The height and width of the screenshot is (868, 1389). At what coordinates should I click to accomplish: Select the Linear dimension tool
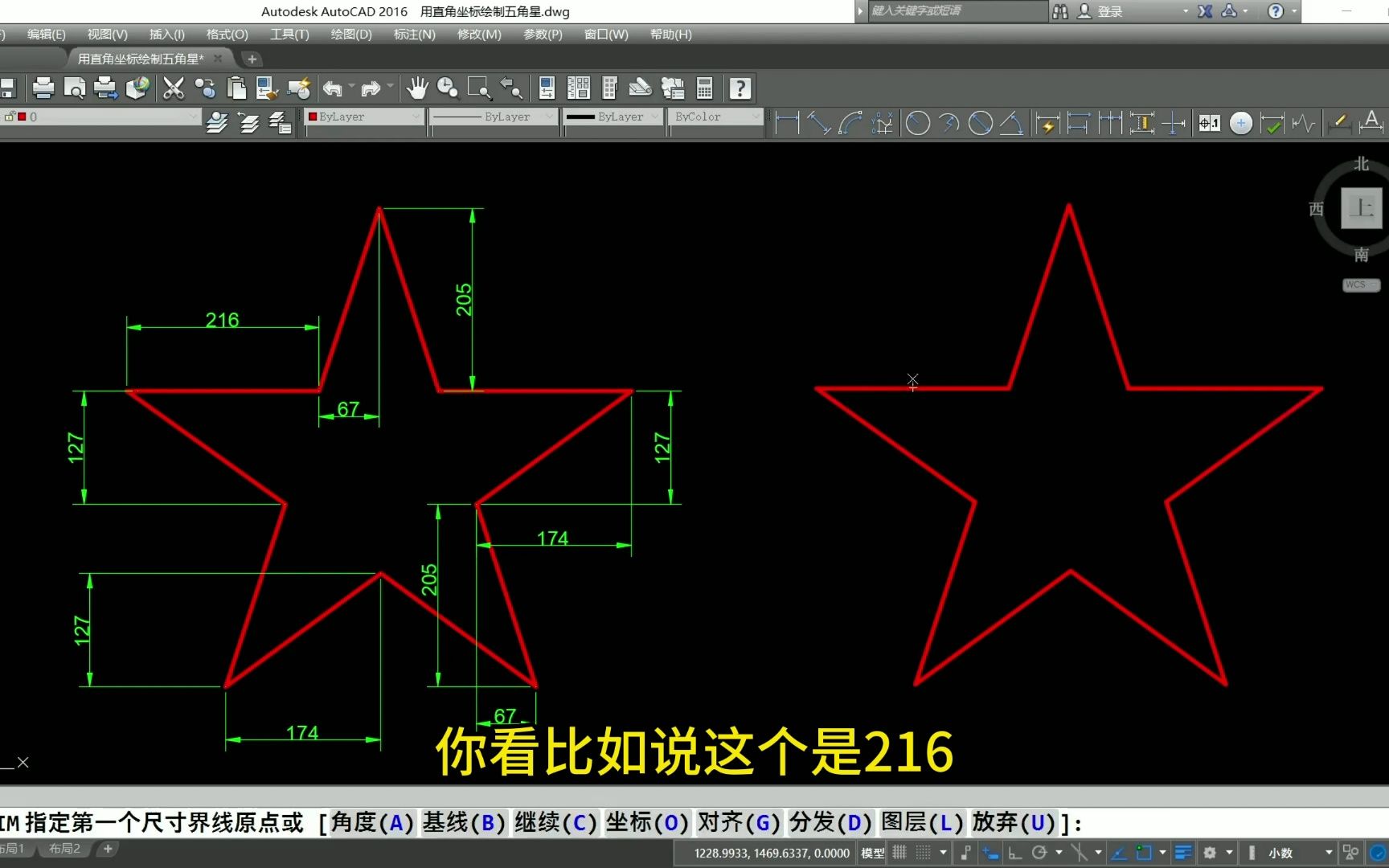787,123
